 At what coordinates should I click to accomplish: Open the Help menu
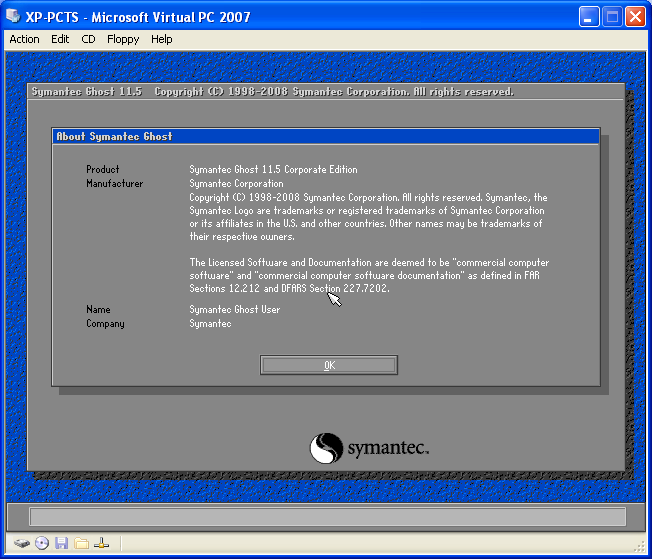click(x=161, y=39)
